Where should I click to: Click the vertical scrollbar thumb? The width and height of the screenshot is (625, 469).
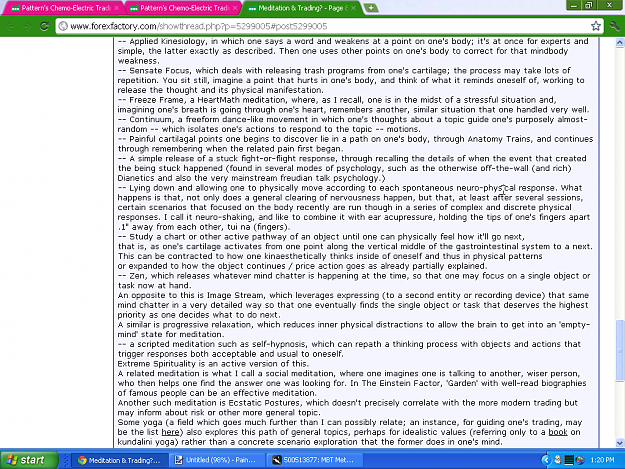click(619, 351)
